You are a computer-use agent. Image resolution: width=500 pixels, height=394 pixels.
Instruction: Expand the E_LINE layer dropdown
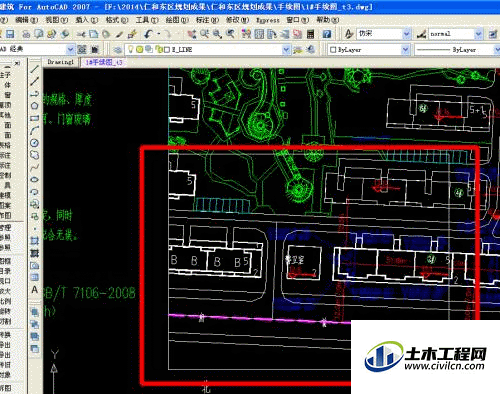click(286, 50)
